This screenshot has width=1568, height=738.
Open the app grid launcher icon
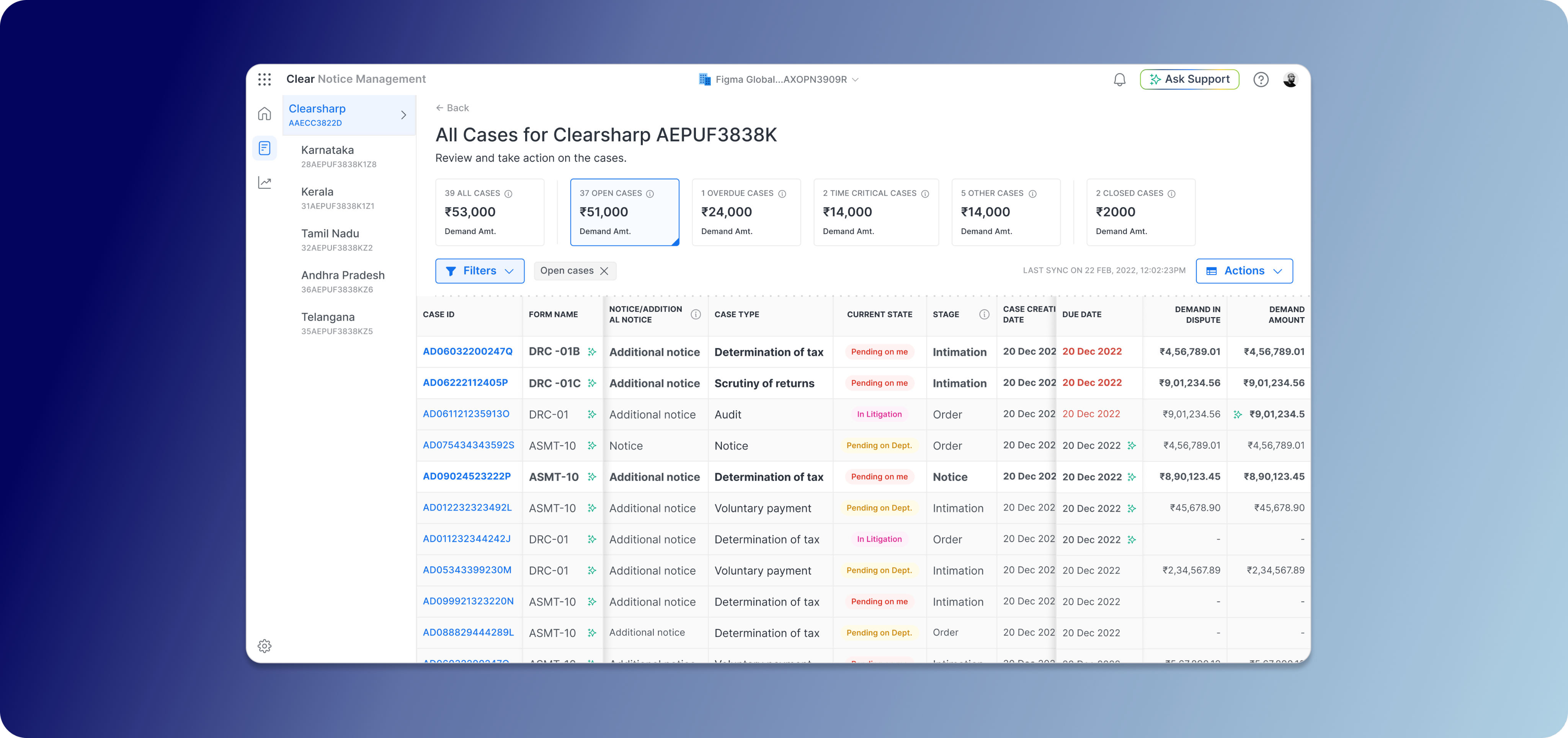(264, 79)
